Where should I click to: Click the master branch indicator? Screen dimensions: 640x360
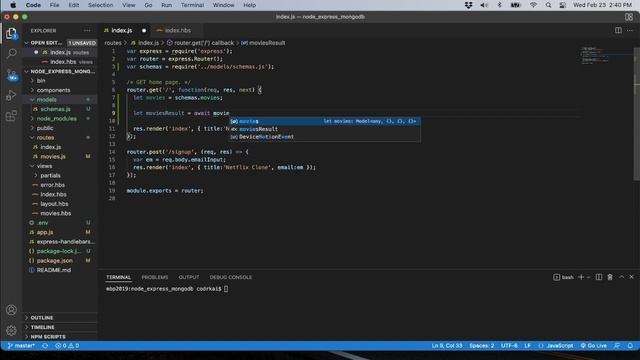coord(21,346)
